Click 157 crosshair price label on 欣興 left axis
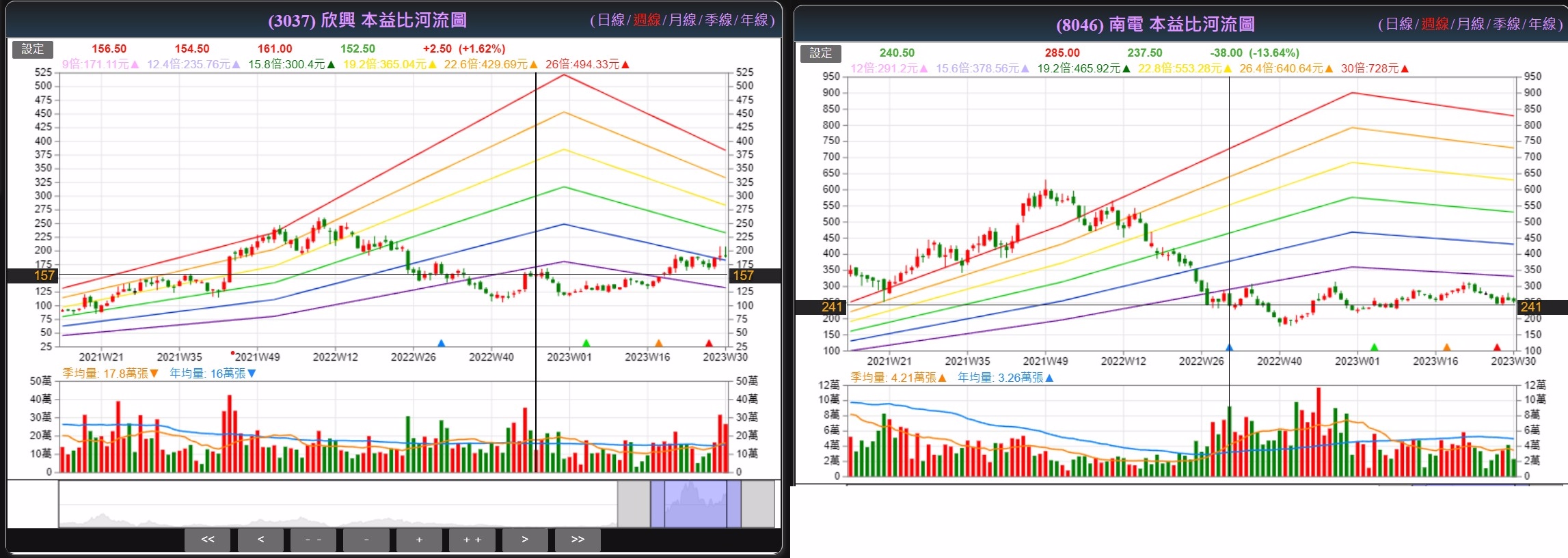The image size is (1568, 558). tap(33, 276)
